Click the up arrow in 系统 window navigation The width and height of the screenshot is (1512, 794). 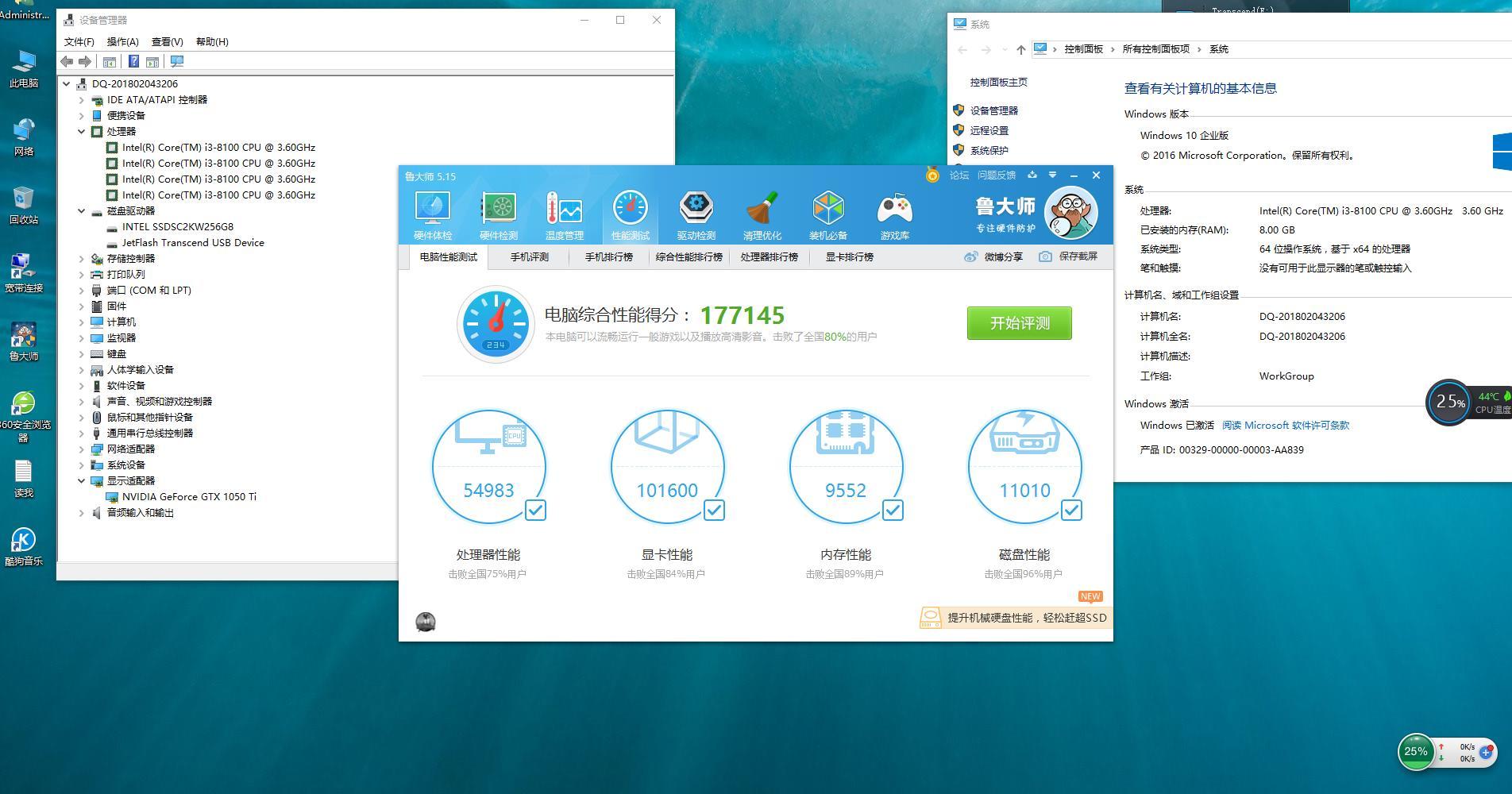click(x=1020, y=49)
